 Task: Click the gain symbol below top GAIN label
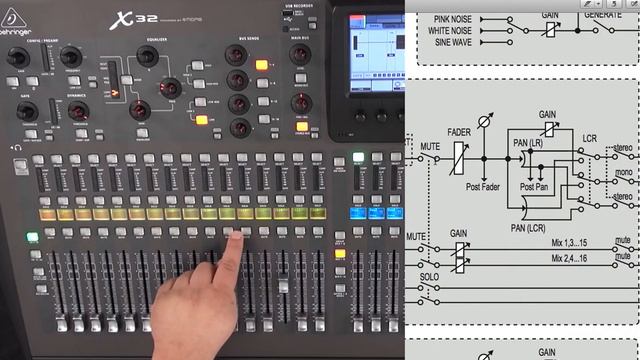[551, 29]
